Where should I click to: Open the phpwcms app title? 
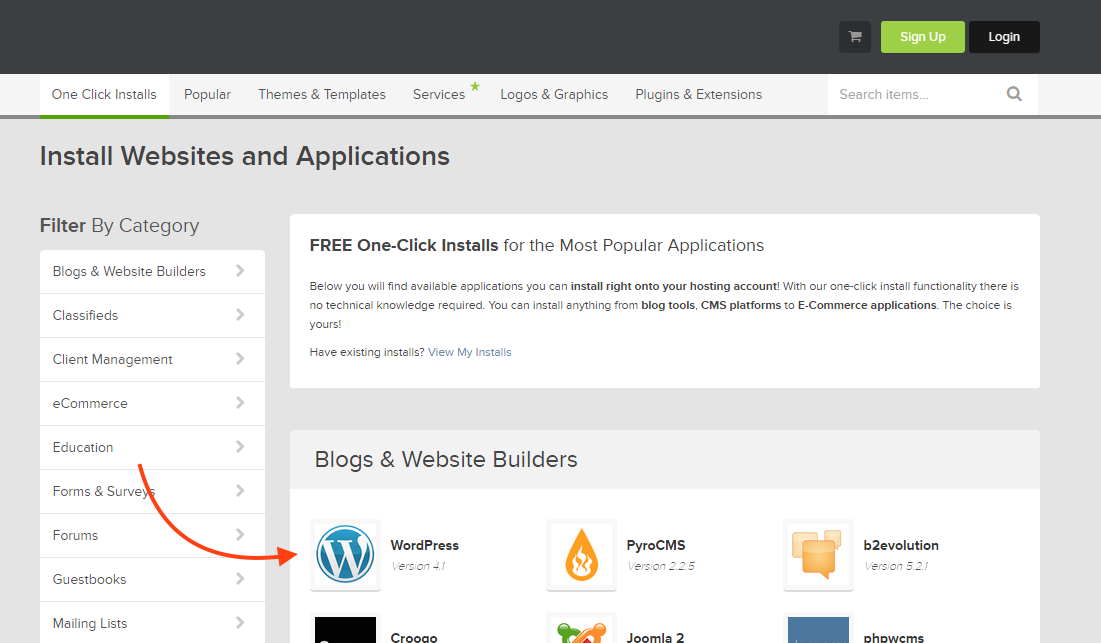[894, 637]
